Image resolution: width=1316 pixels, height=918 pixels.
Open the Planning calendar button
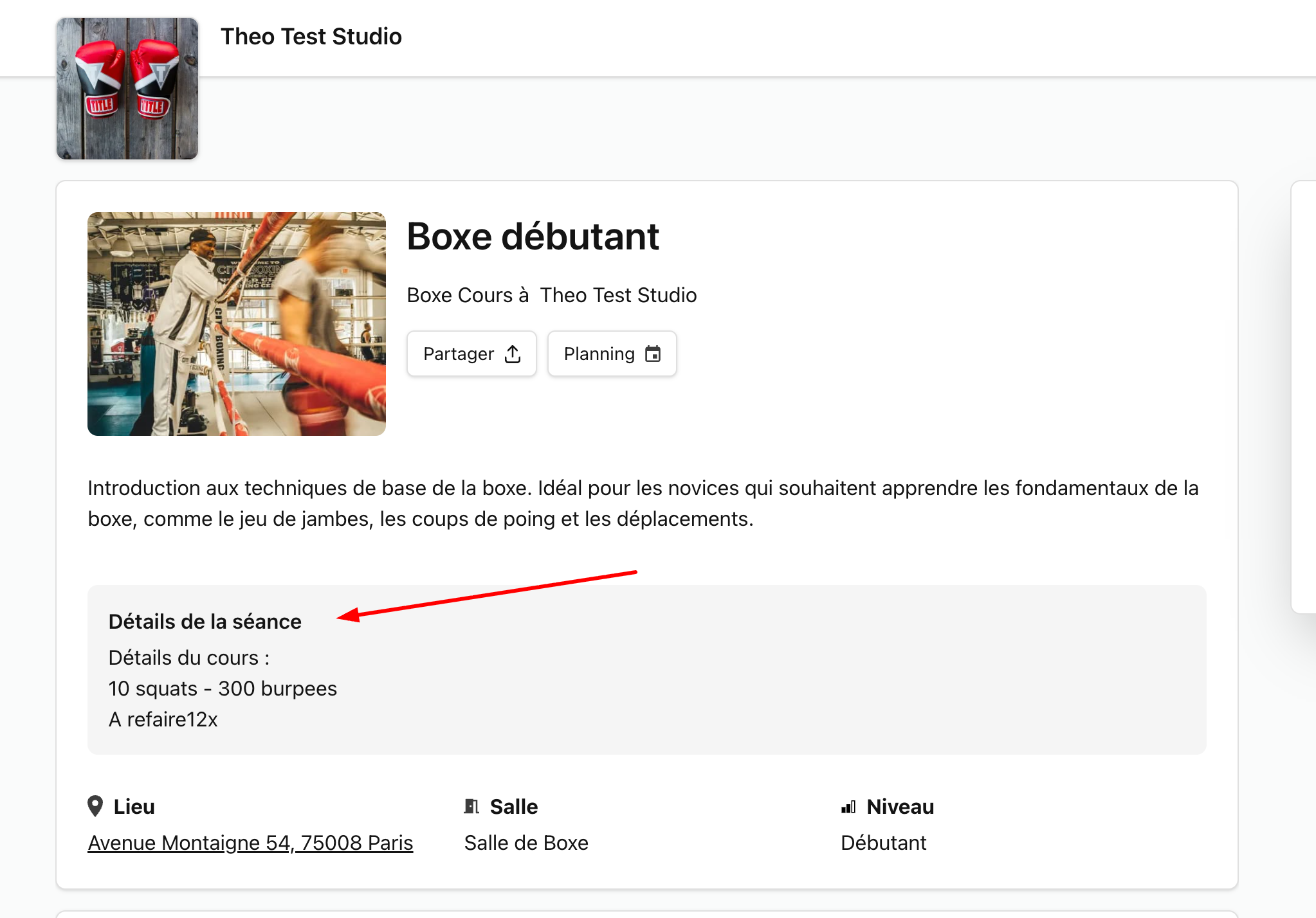612,354
